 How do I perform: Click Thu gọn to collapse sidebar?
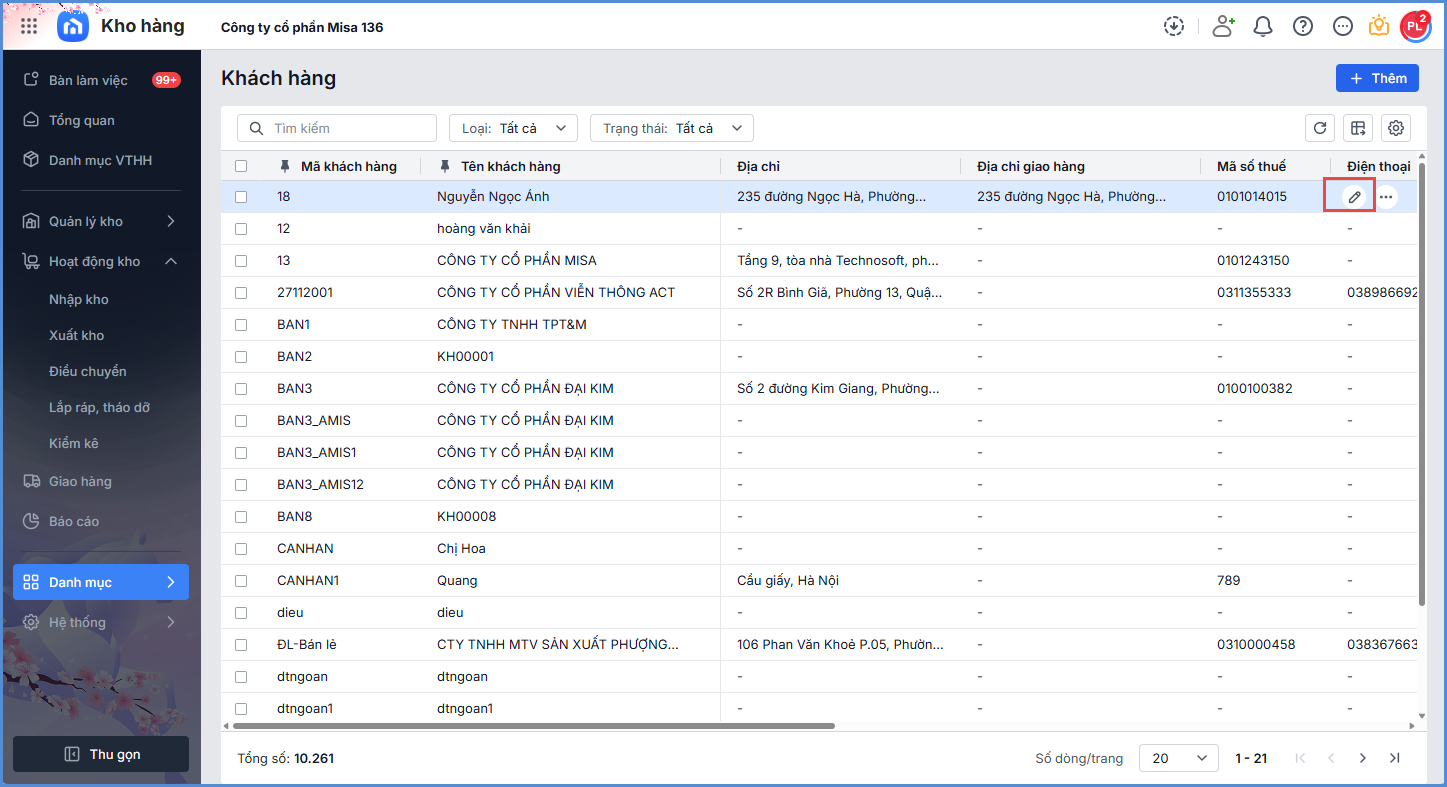click(x=101, y=754)
